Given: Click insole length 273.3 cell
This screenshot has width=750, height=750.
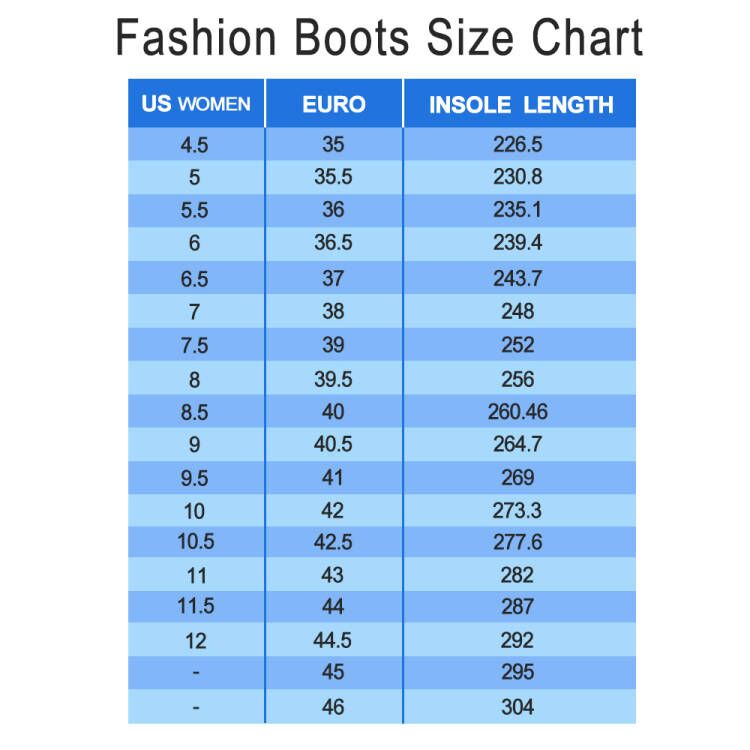Looking at the screenshot, I should [520, 510].
